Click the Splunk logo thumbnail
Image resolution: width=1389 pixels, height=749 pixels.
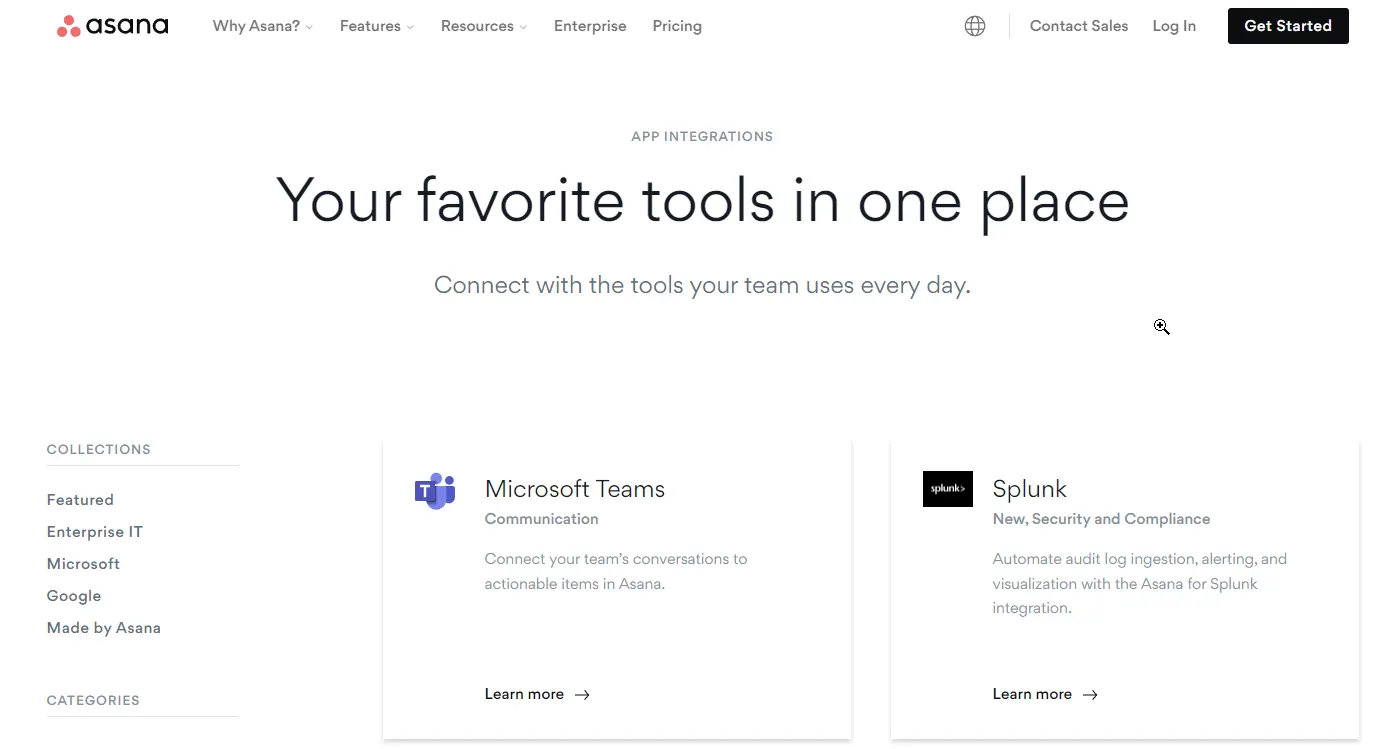(x=948, y=489)
